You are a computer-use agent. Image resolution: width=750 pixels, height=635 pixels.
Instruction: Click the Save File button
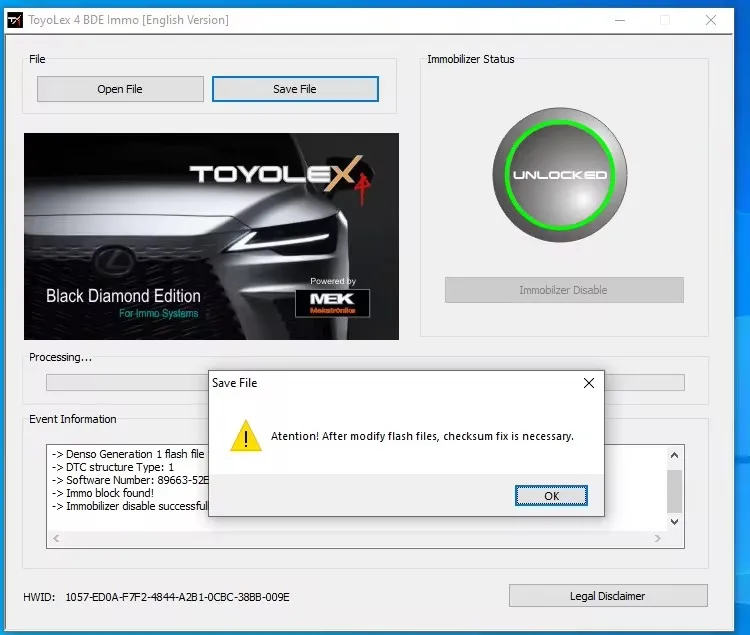pos(295,89)
